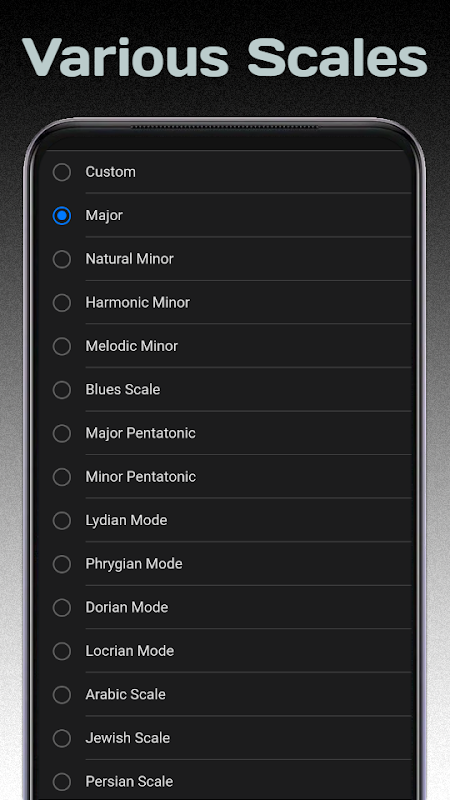Tap the Persian Scale label text
450x800 pixels.
(129, 782)
